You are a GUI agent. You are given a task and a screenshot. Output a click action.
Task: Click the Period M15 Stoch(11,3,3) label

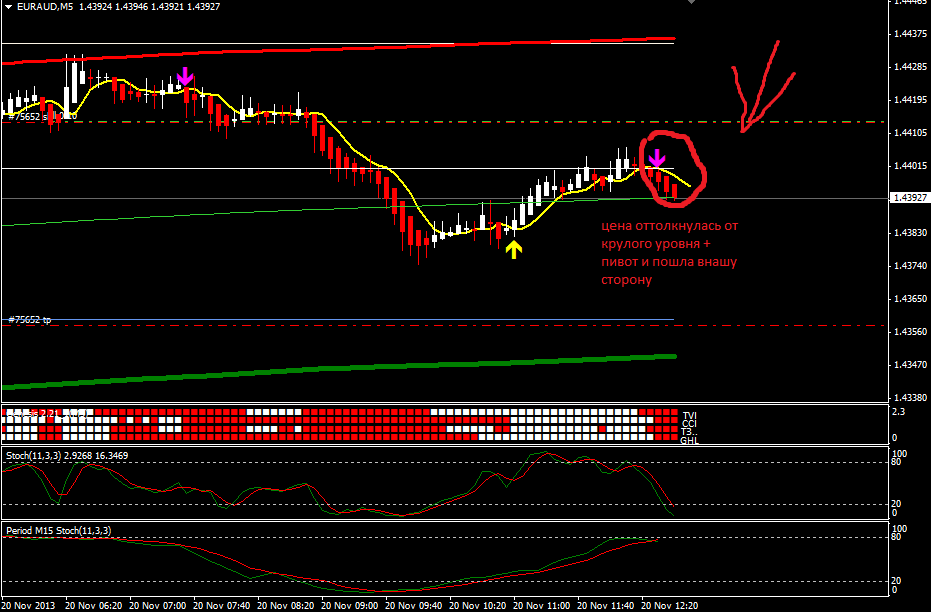click(58, 530)
